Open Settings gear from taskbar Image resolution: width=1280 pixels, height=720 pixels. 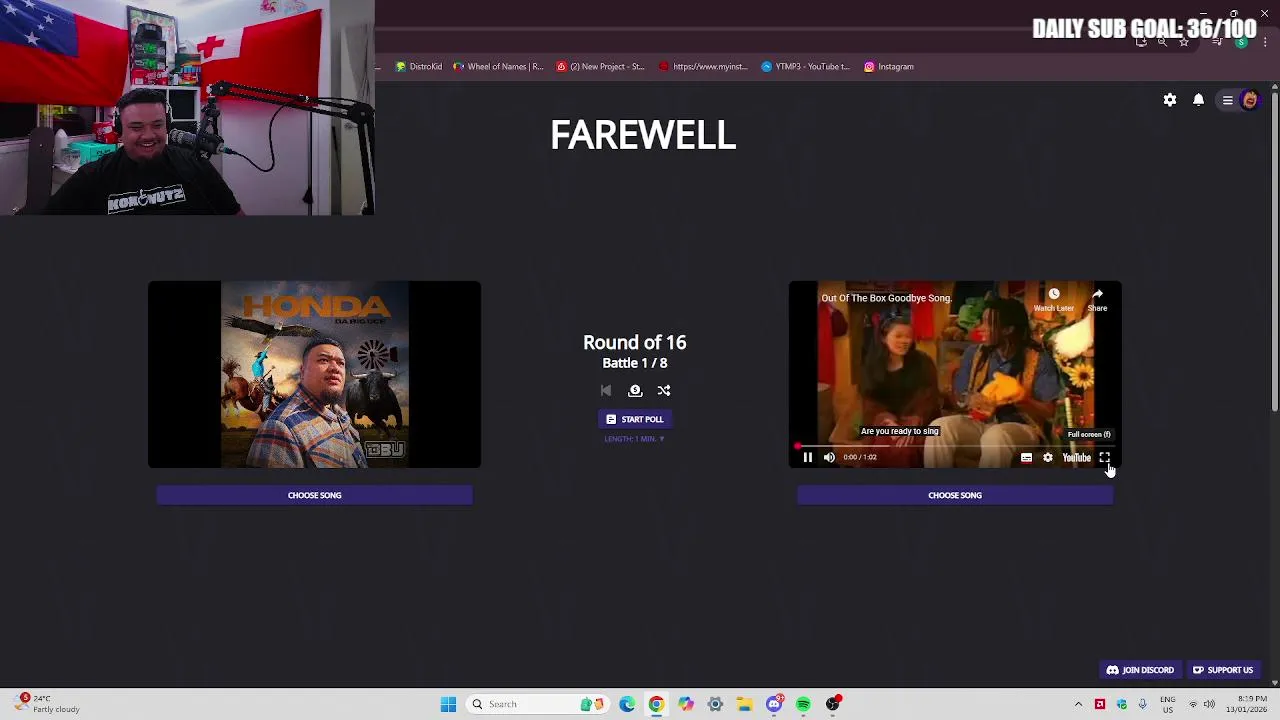715,704
